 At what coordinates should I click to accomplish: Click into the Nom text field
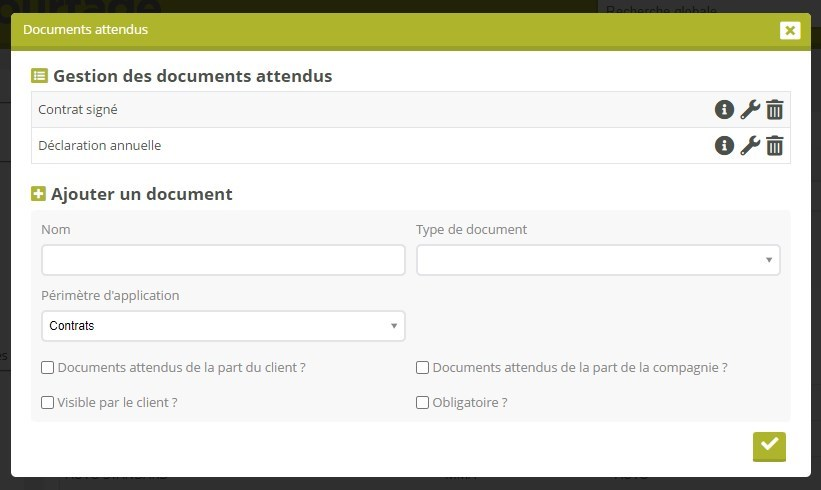click(223, 260)
